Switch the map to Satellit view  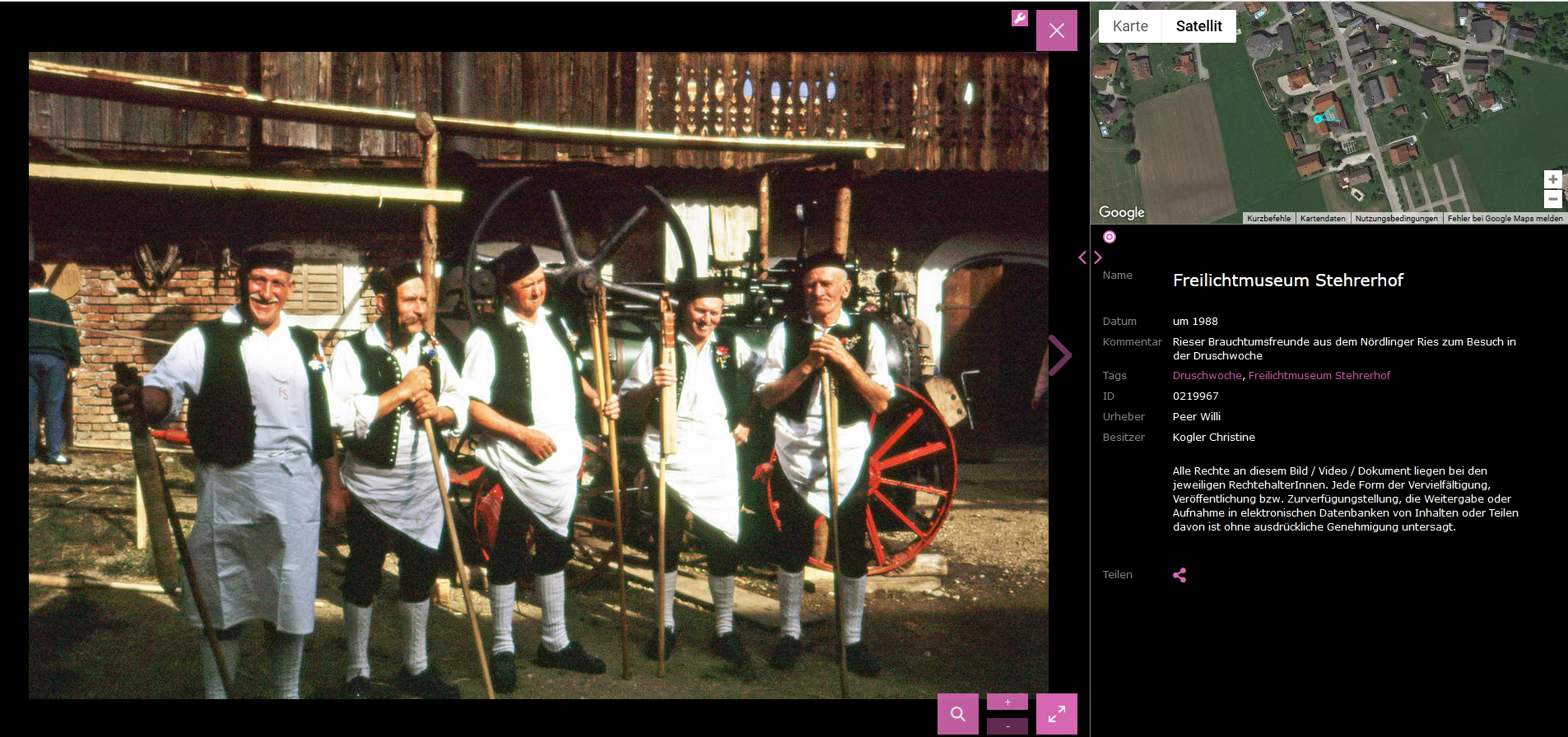(x=1198, y=26)
